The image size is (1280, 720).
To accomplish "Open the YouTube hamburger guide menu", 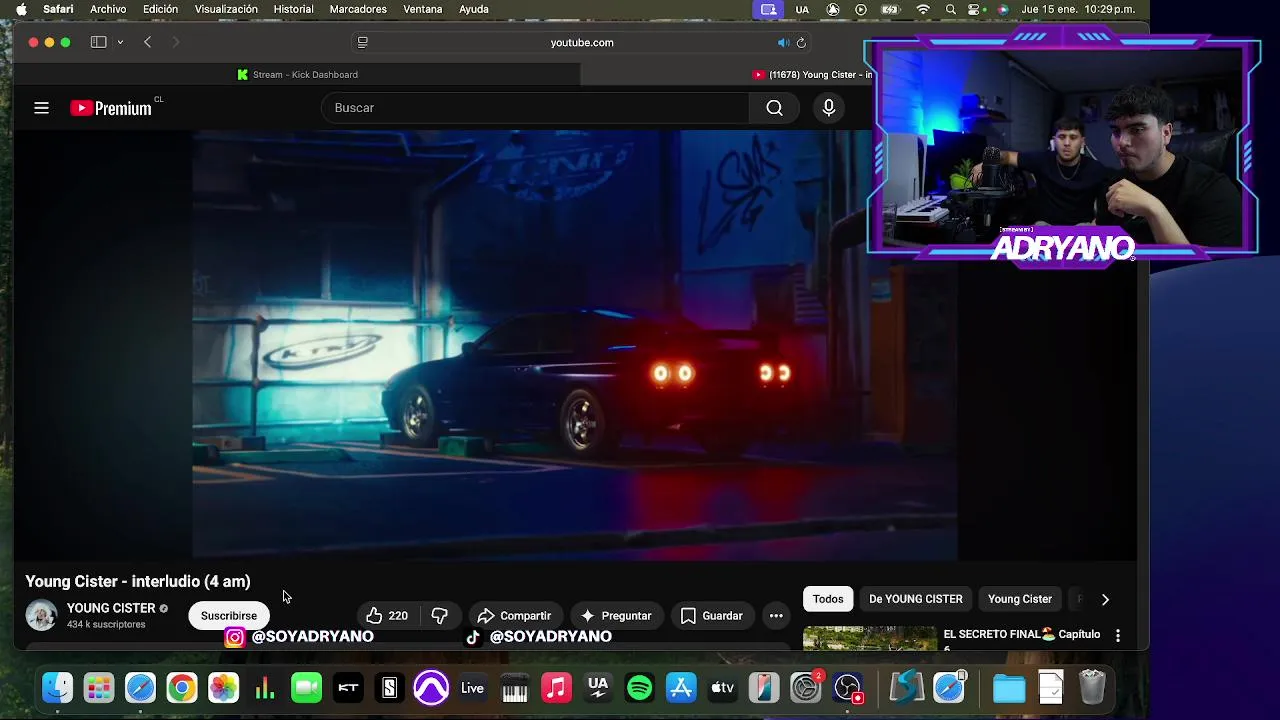I will tap(41, 108).
